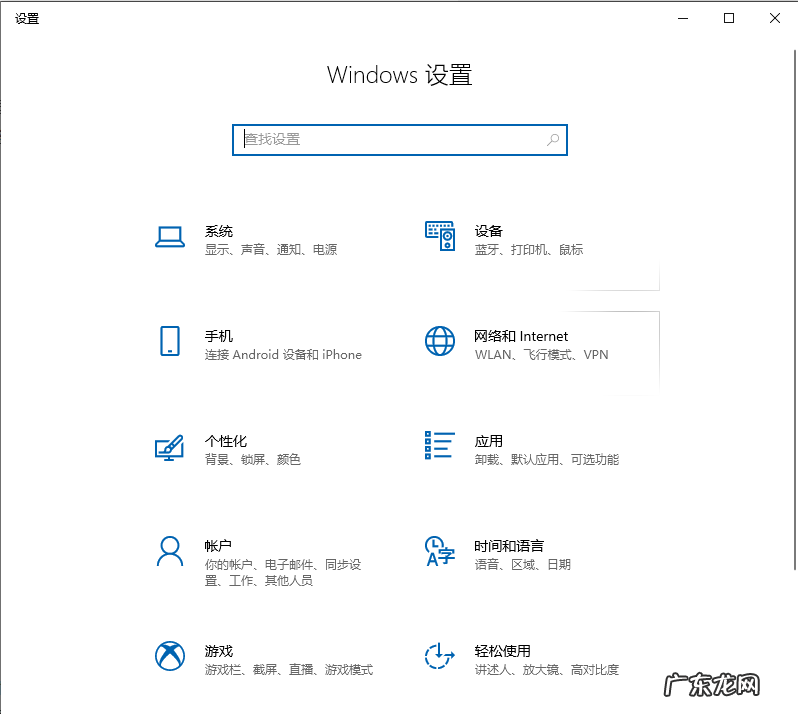
Task: Focus the 查找设置 search field
Action: [x=400, y=140]
